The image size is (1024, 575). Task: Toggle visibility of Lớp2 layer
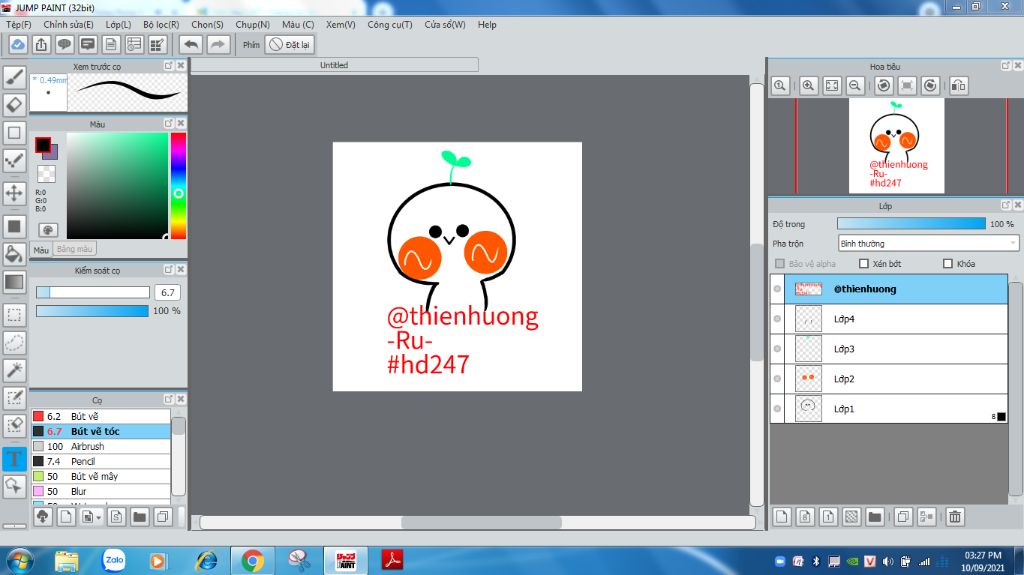[x=777, y=379]
